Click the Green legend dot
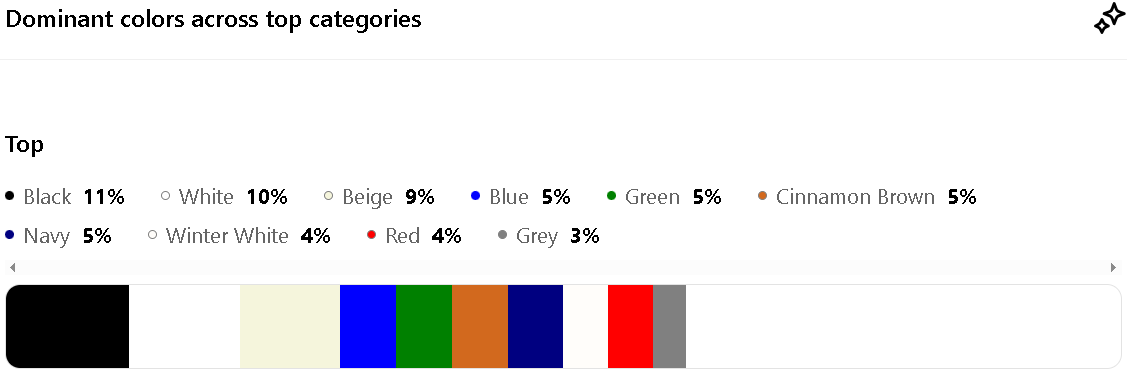The height and width of the screenshot is (376, 1127). coord(612,196)
